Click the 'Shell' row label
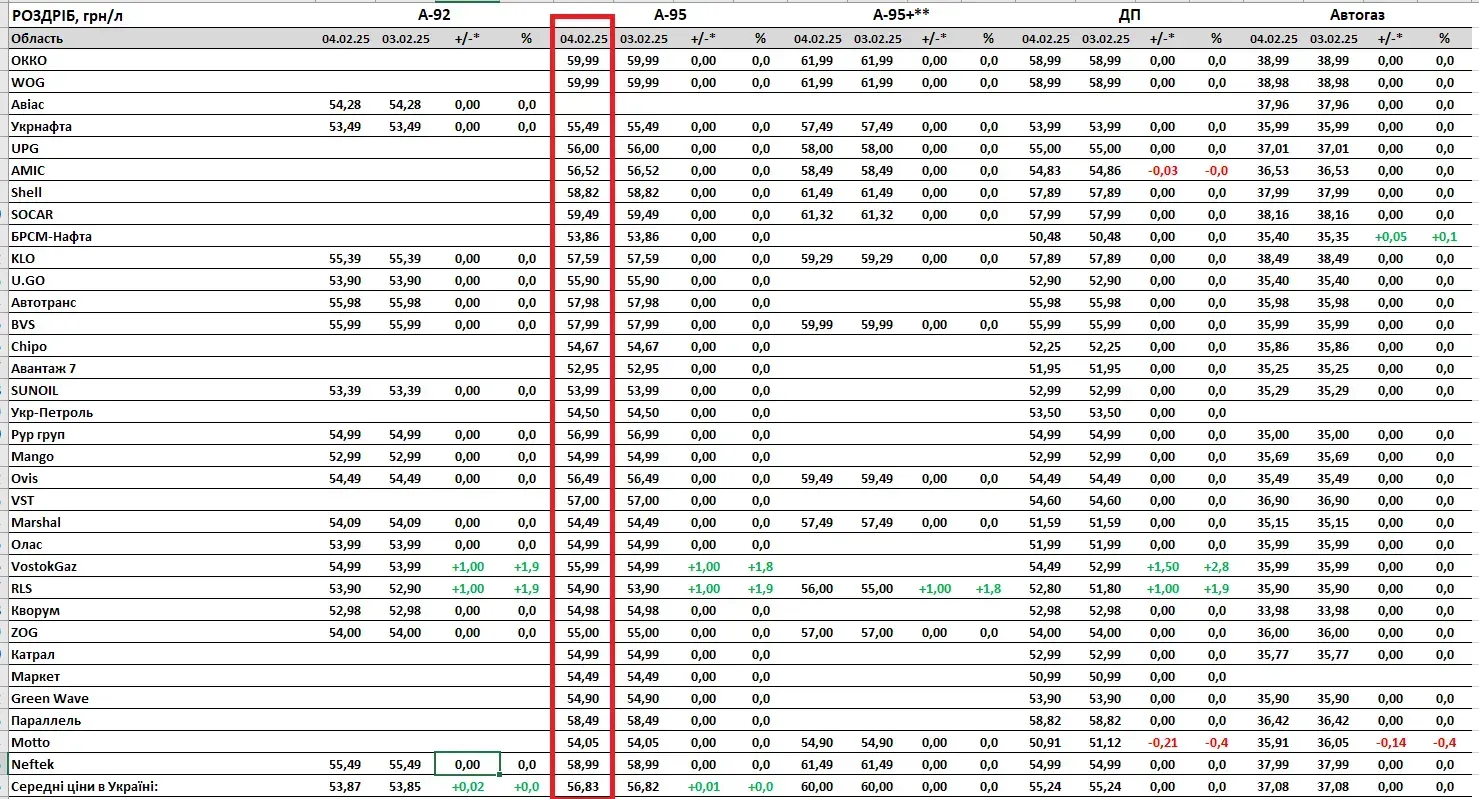Viewport: 1479px width, 799px height. [27, 192]
